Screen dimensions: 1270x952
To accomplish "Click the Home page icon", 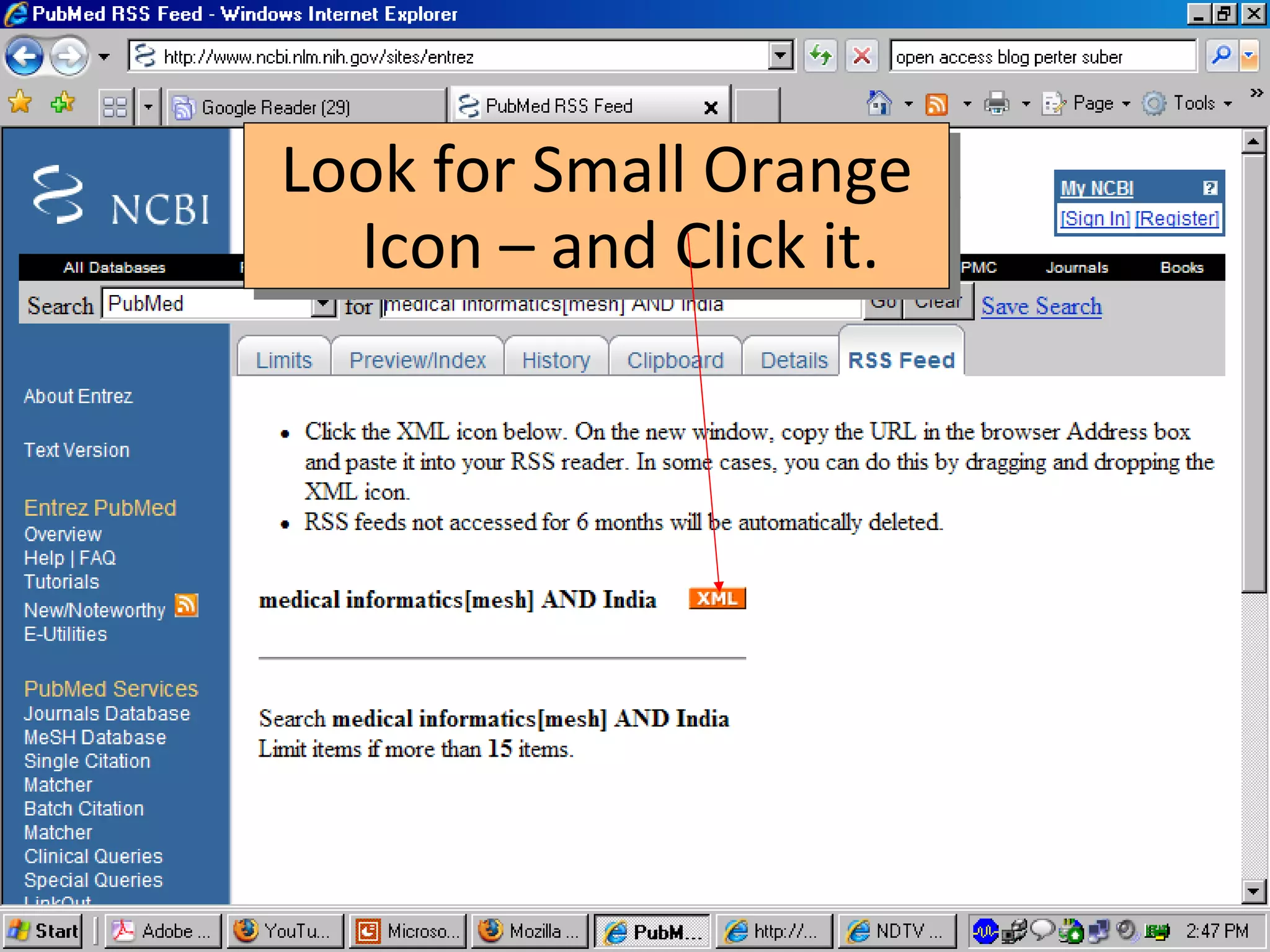I will (879, 103).
